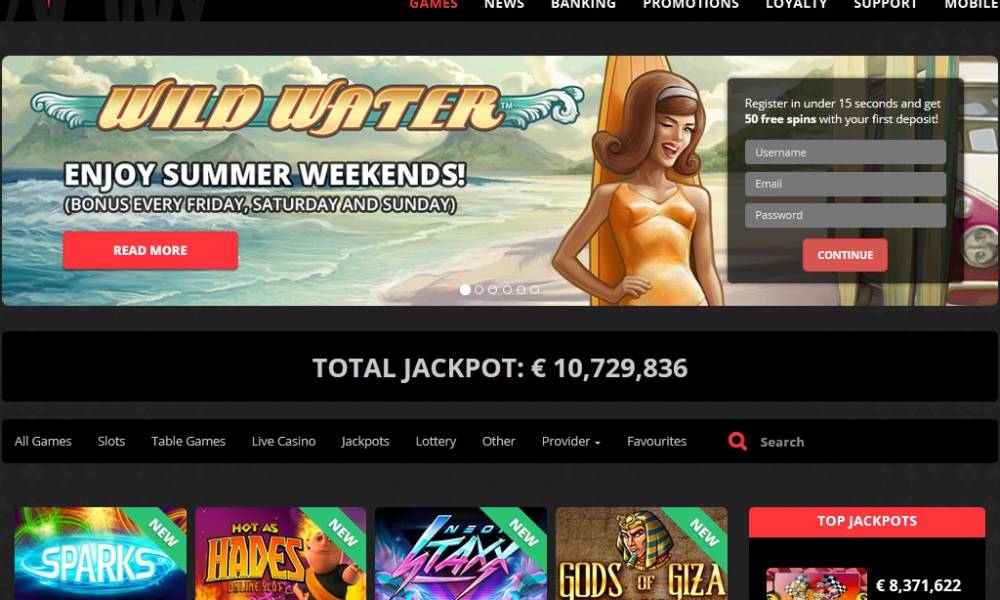Open the Hot as Hades game tile

(281, 553)
